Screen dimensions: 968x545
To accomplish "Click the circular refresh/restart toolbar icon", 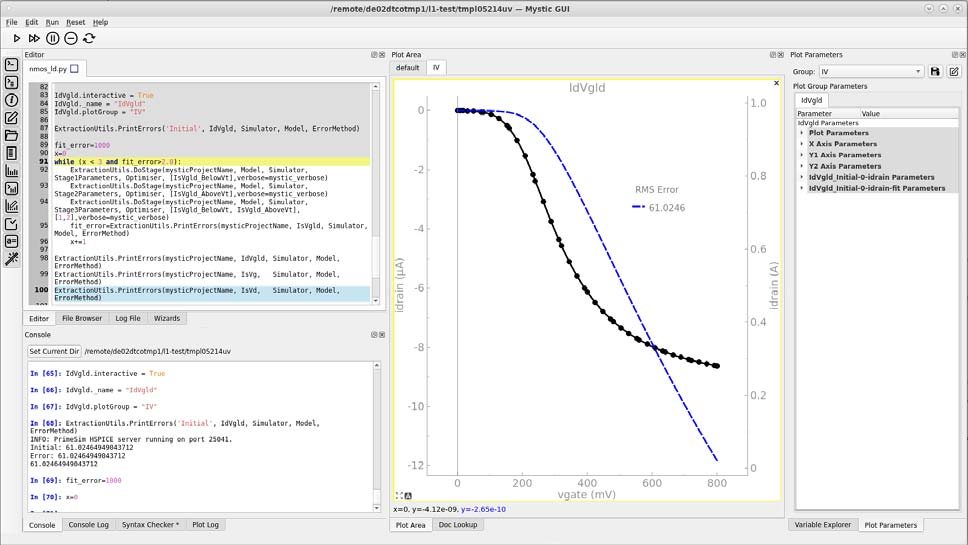I will 89,38.
